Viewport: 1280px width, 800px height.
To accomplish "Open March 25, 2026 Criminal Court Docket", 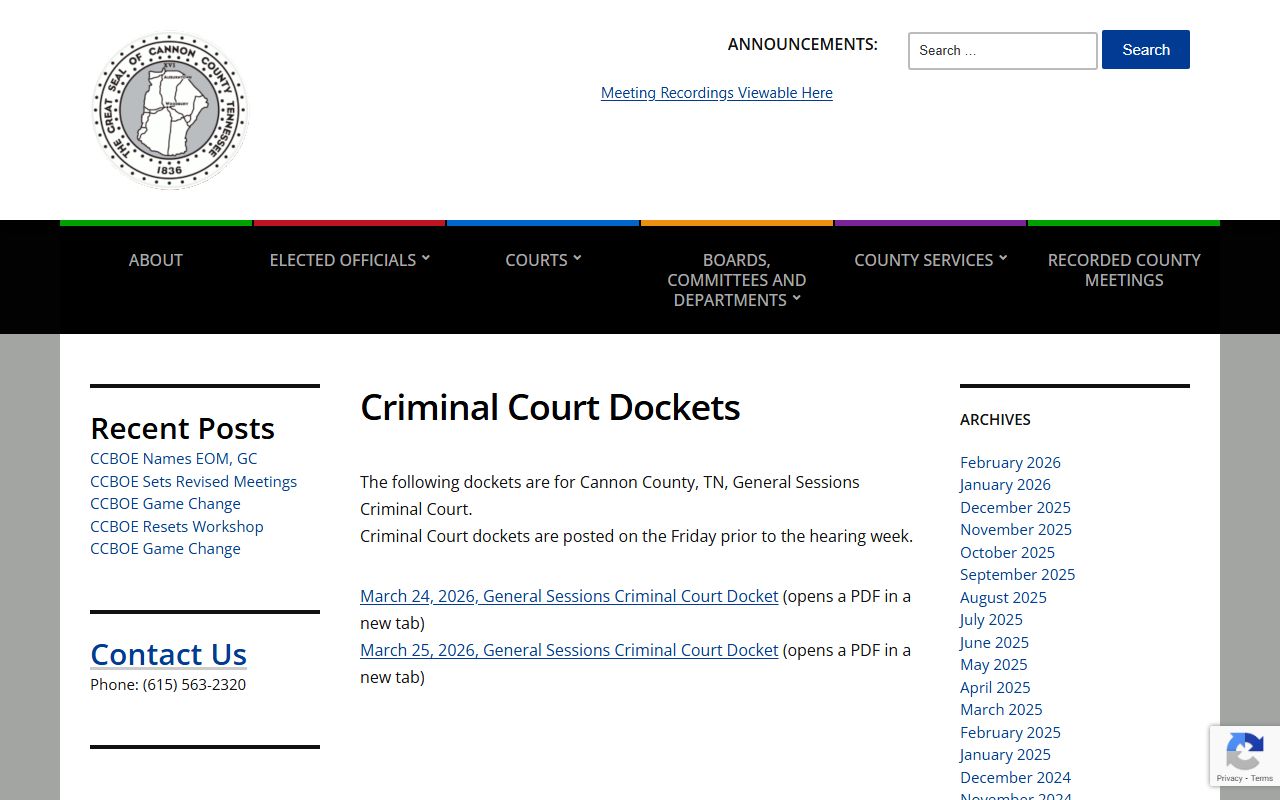I will point(569,650).
